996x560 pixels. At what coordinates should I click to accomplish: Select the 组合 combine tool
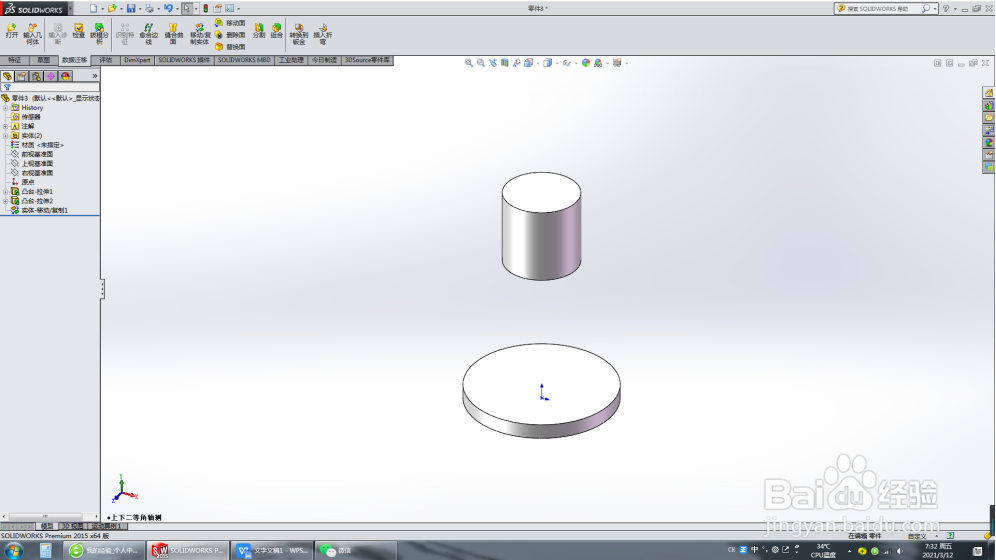point(276,31)
